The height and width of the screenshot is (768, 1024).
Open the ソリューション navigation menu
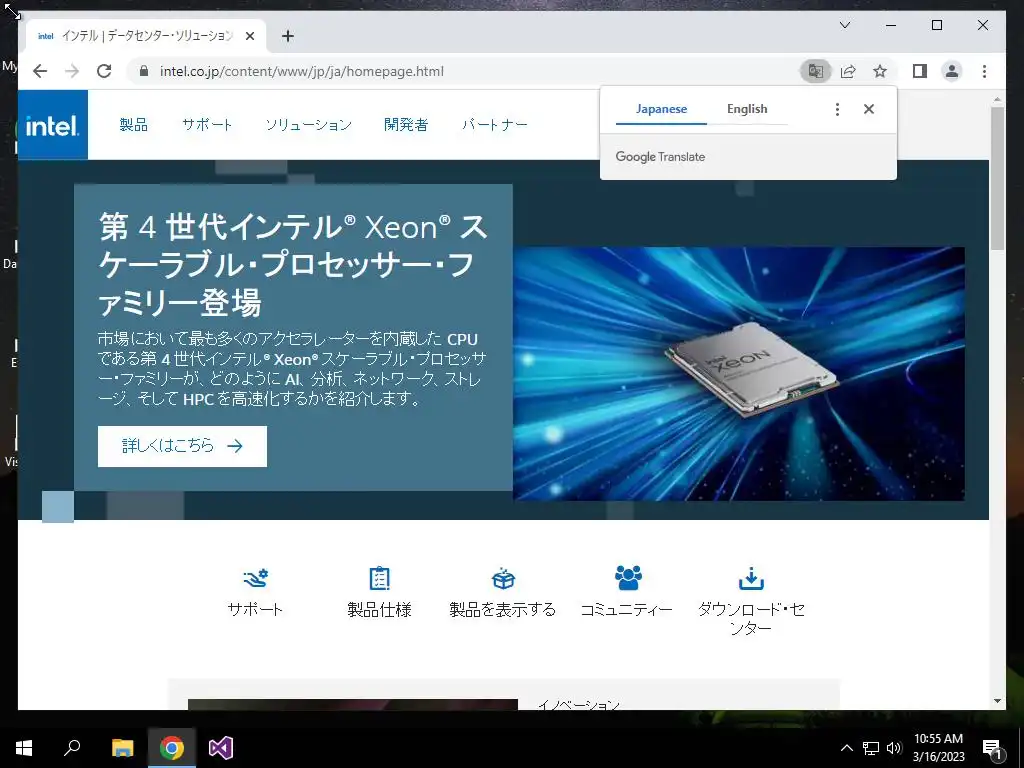coord(308,125)
